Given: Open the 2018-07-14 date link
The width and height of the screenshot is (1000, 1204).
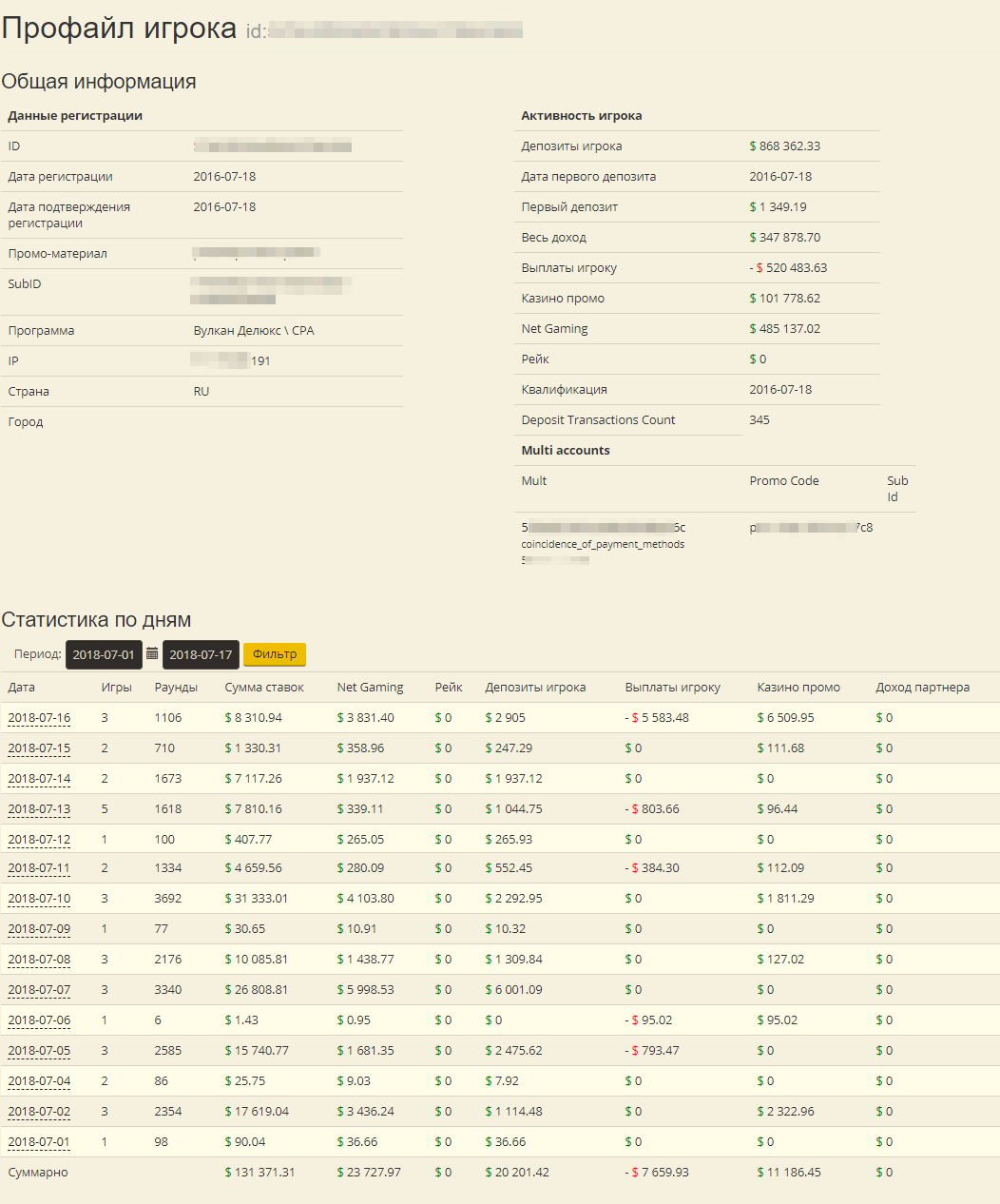Looking at the screenshot, I should [39, 779].
